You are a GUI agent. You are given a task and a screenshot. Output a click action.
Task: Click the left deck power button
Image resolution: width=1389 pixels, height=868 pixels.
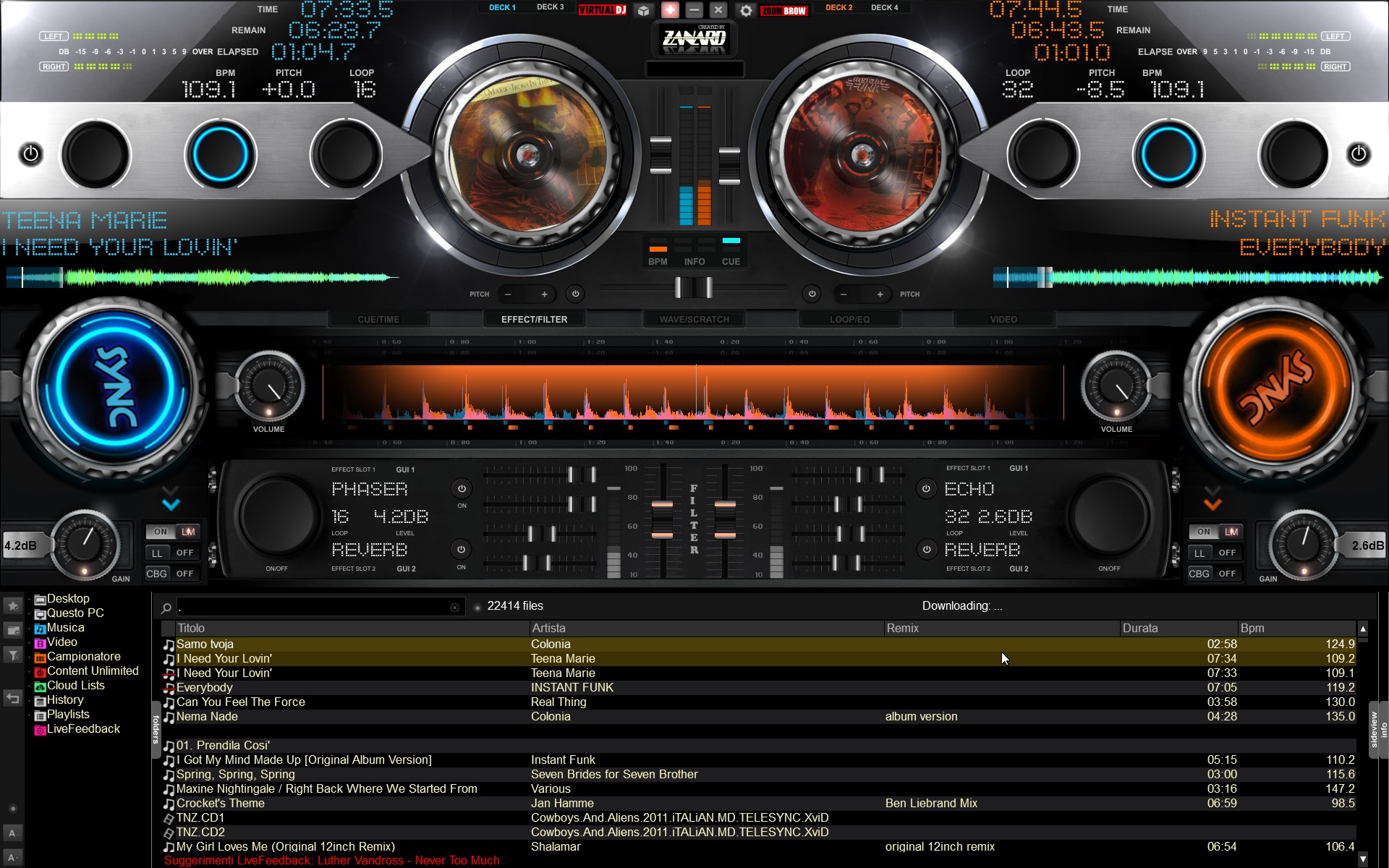click(30, 154)
